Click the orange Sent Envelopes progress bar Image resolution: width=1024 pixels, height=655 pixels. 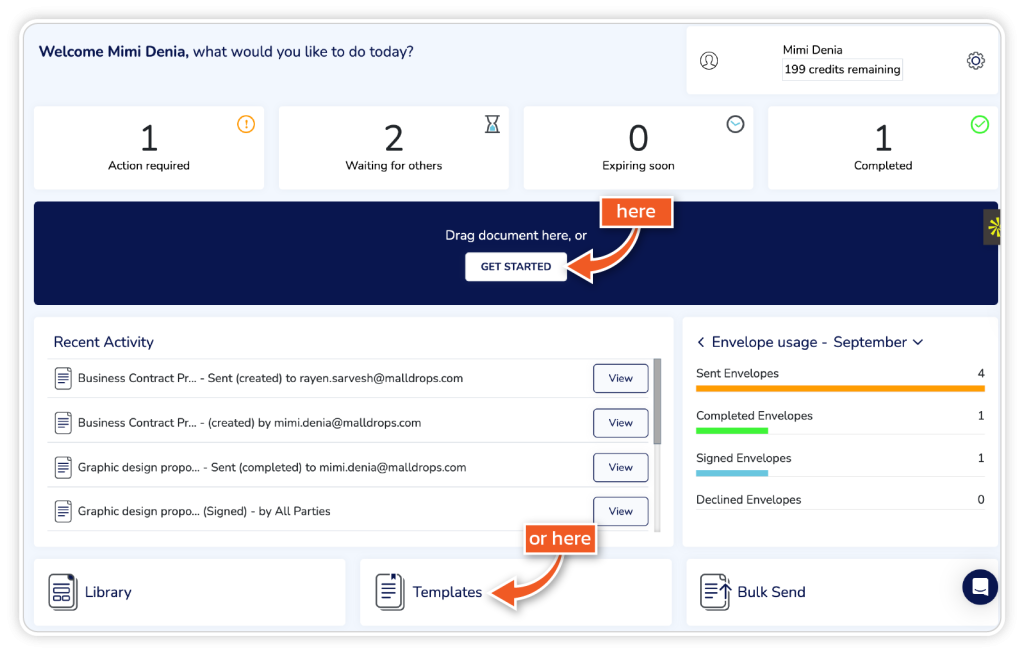pyautogui.click(x=840, y=388)
